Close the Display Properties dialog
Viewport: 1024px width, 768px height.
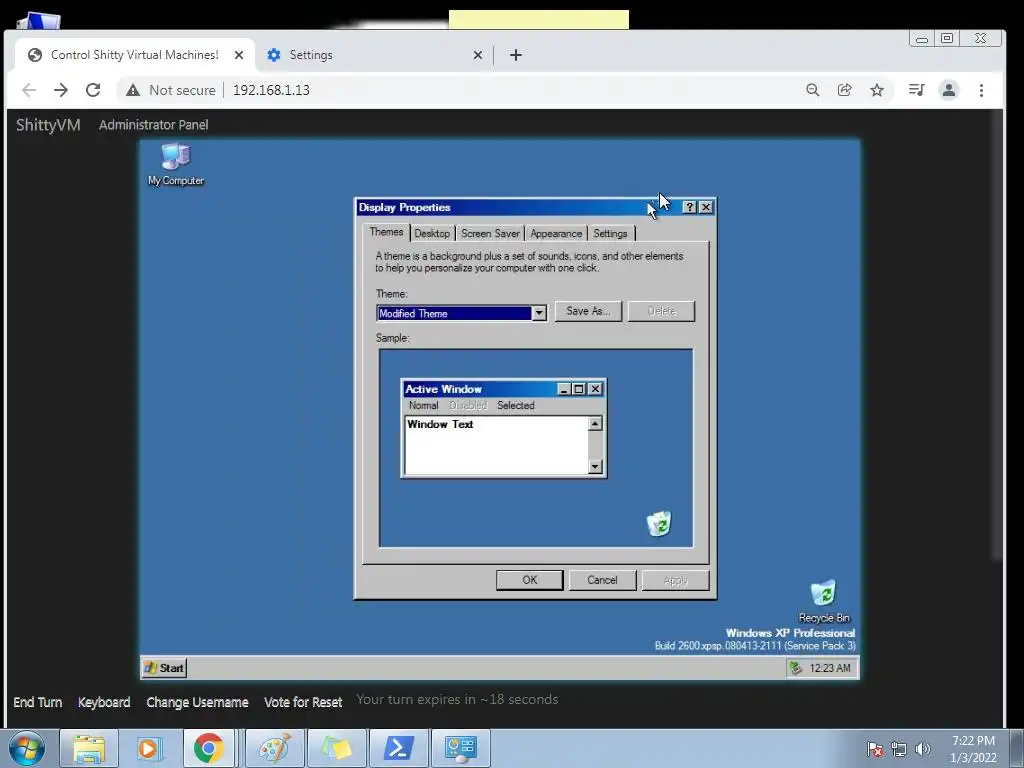706,207
